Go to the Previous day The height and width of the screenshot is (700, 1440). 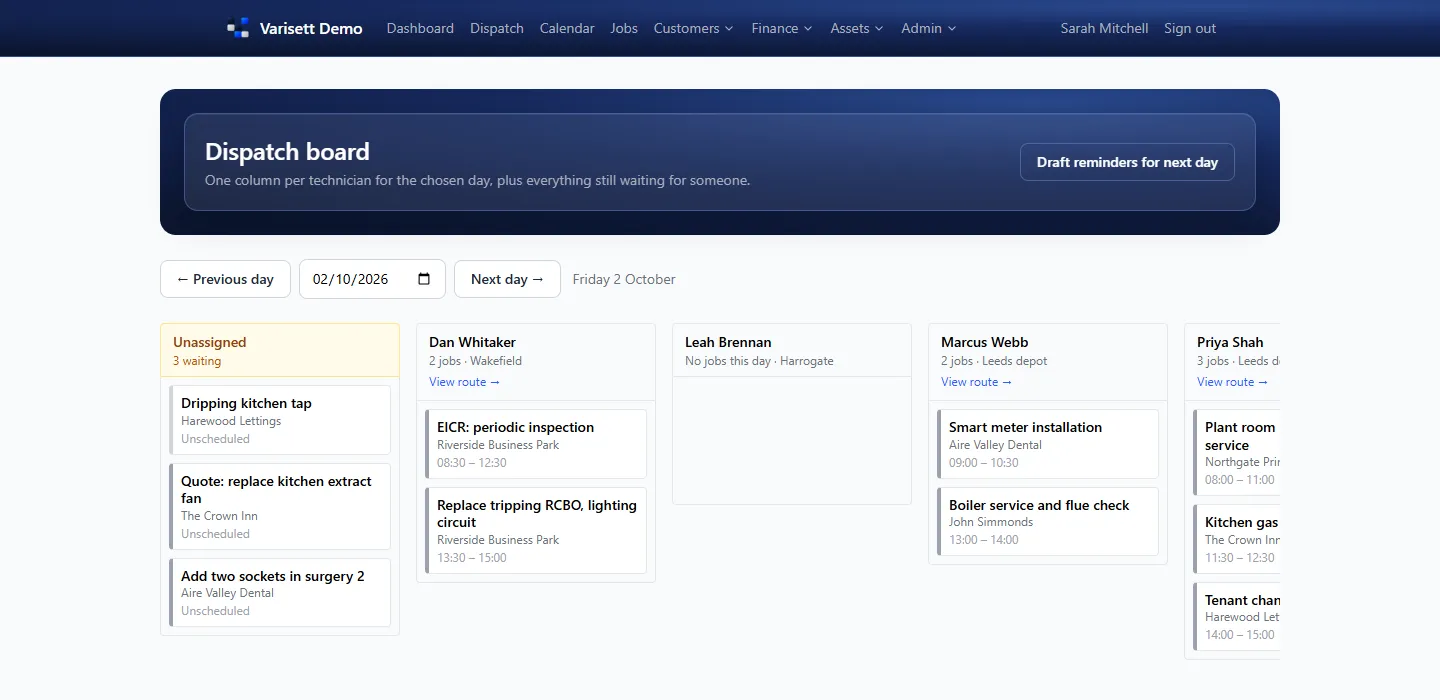[x=225, y=279]
